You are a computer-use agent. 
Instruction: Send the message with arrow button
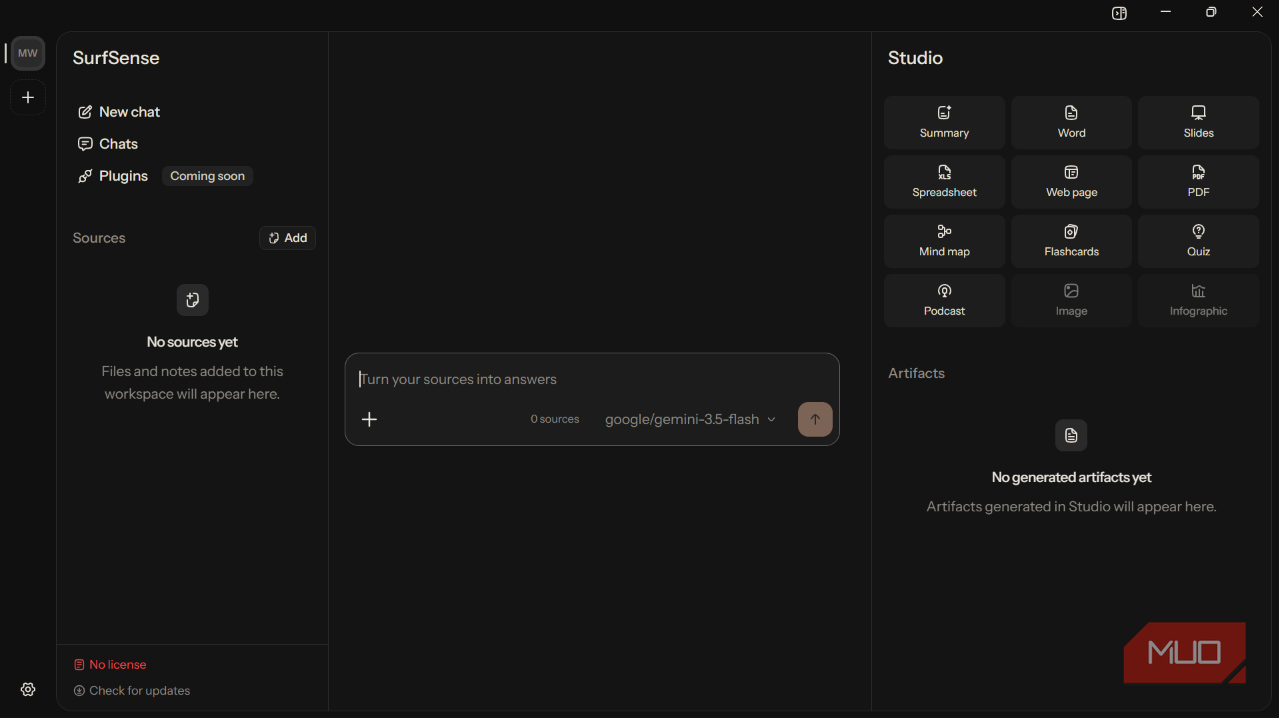[815, 419]
